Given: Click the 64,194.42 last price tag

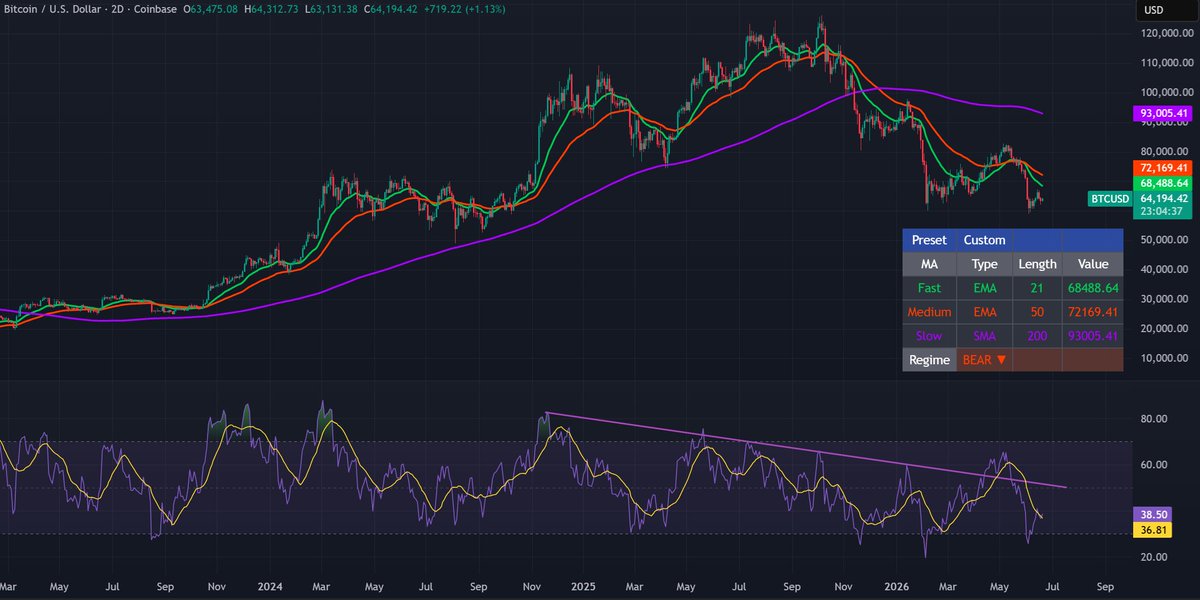Looking at the screenshot, I should pos(1162,198).
